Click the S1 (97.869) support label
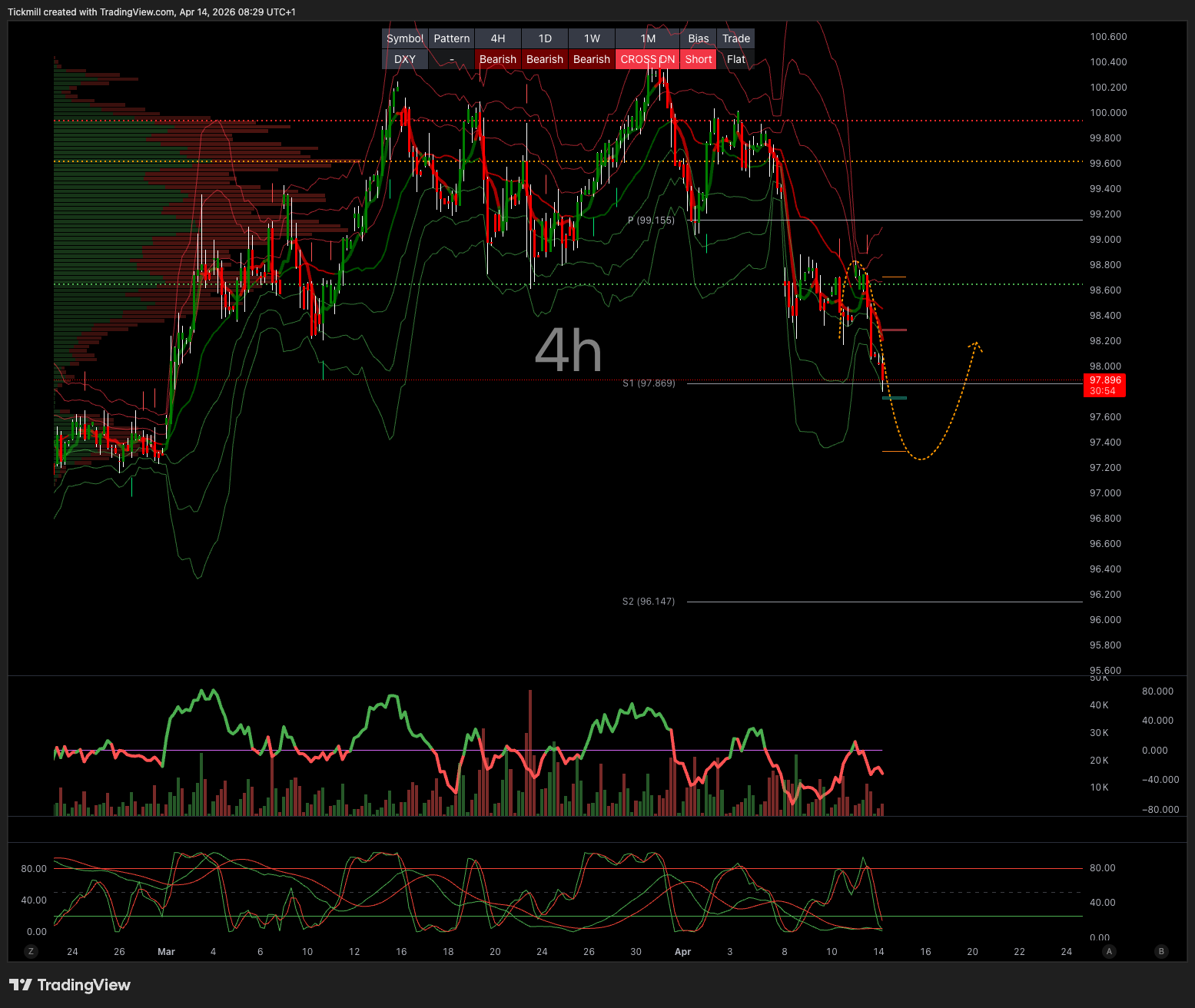 649,383
